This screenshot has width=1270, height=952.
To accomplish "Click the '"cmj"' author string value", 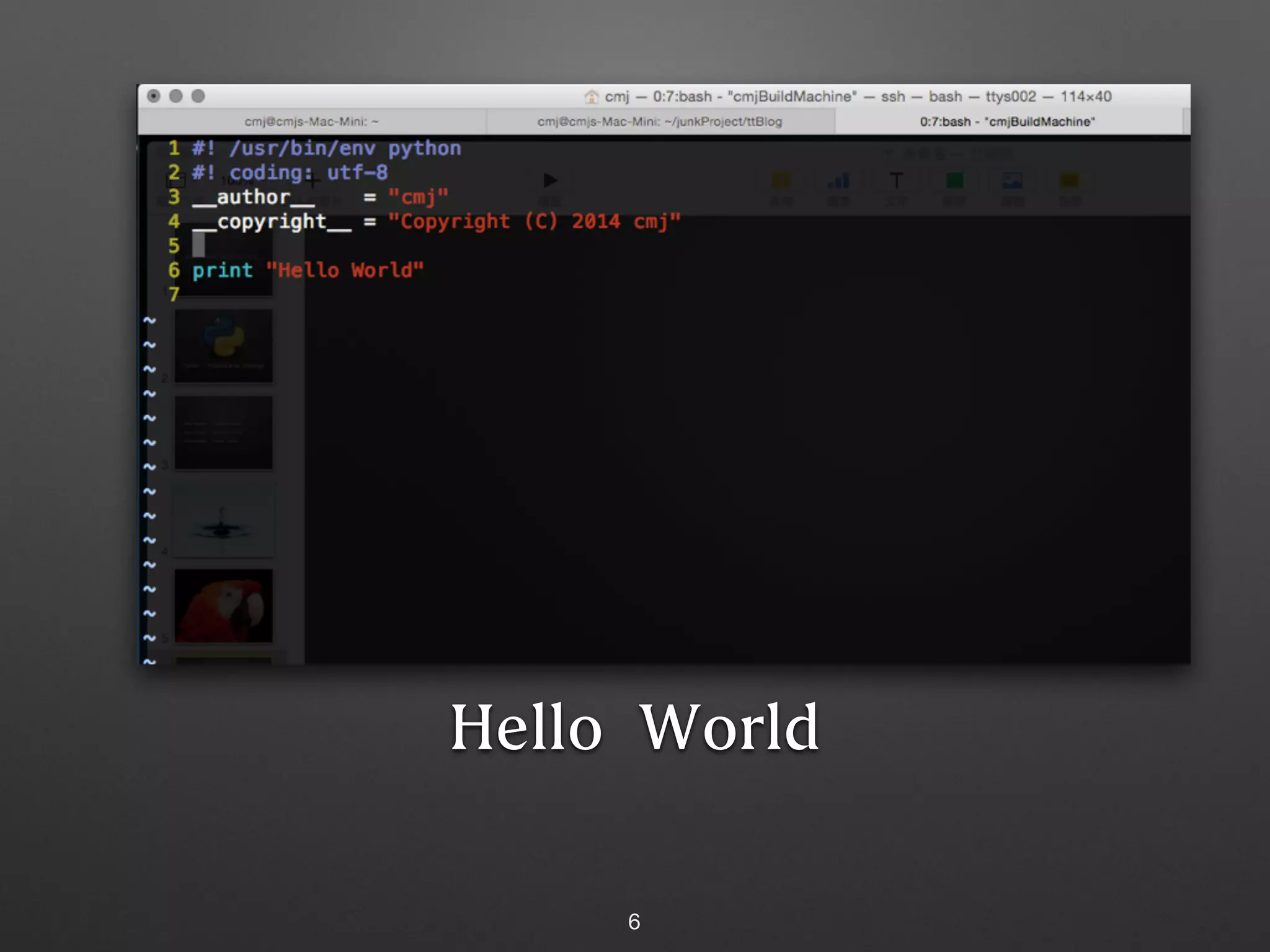I will tap(418, 198).
